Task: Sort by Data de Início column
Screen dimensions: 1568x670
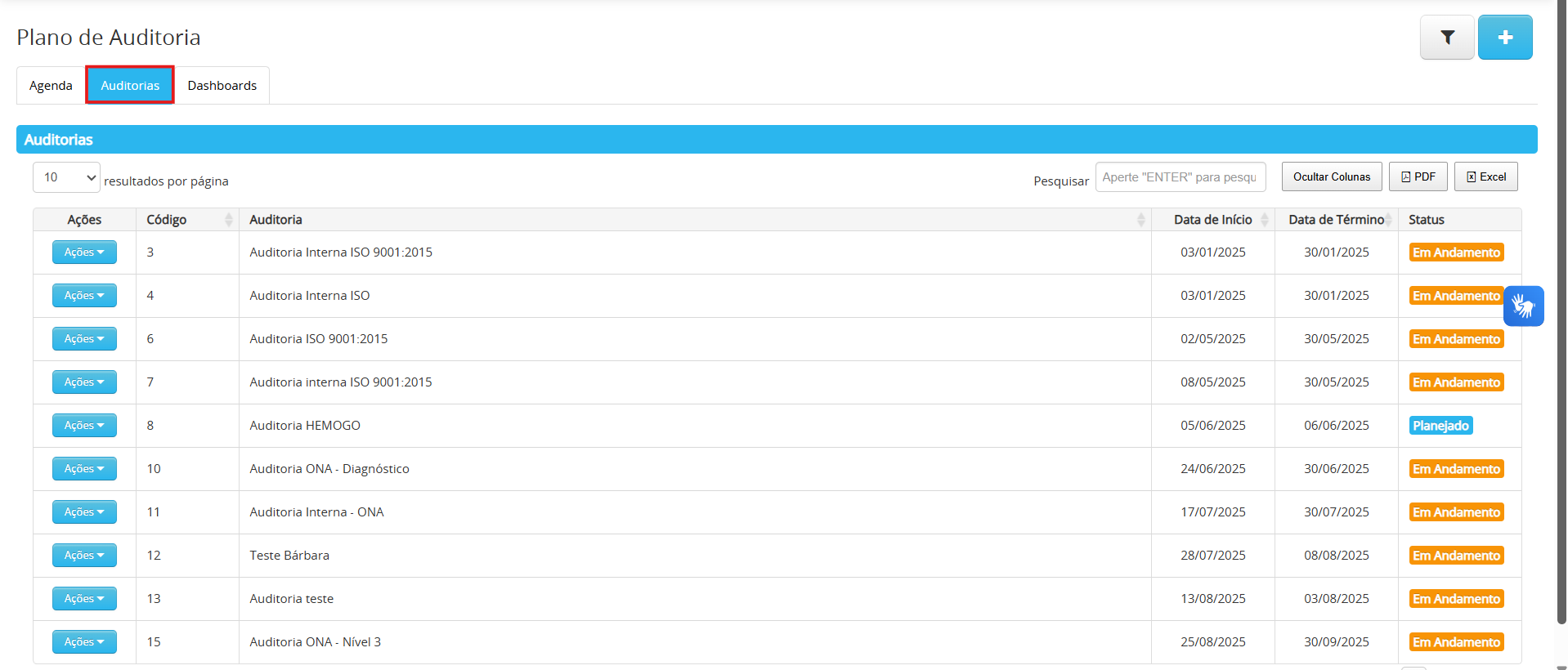Action: pyautogui.click(x=1264, y=220)
